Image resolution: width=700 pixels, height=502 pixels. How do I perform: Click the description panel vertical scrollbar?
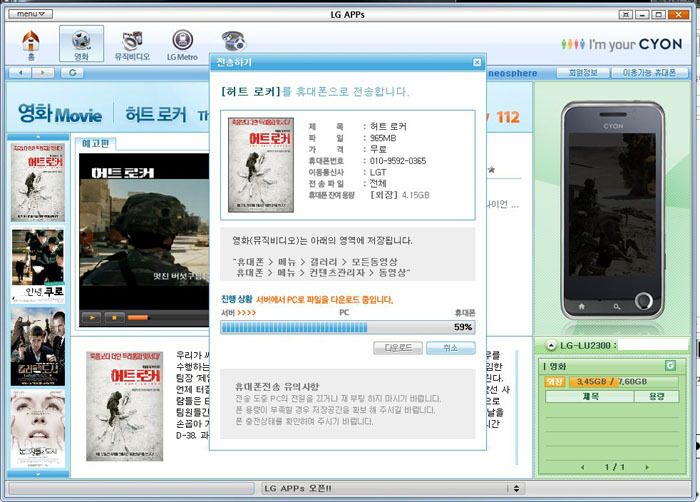(517, 407)
